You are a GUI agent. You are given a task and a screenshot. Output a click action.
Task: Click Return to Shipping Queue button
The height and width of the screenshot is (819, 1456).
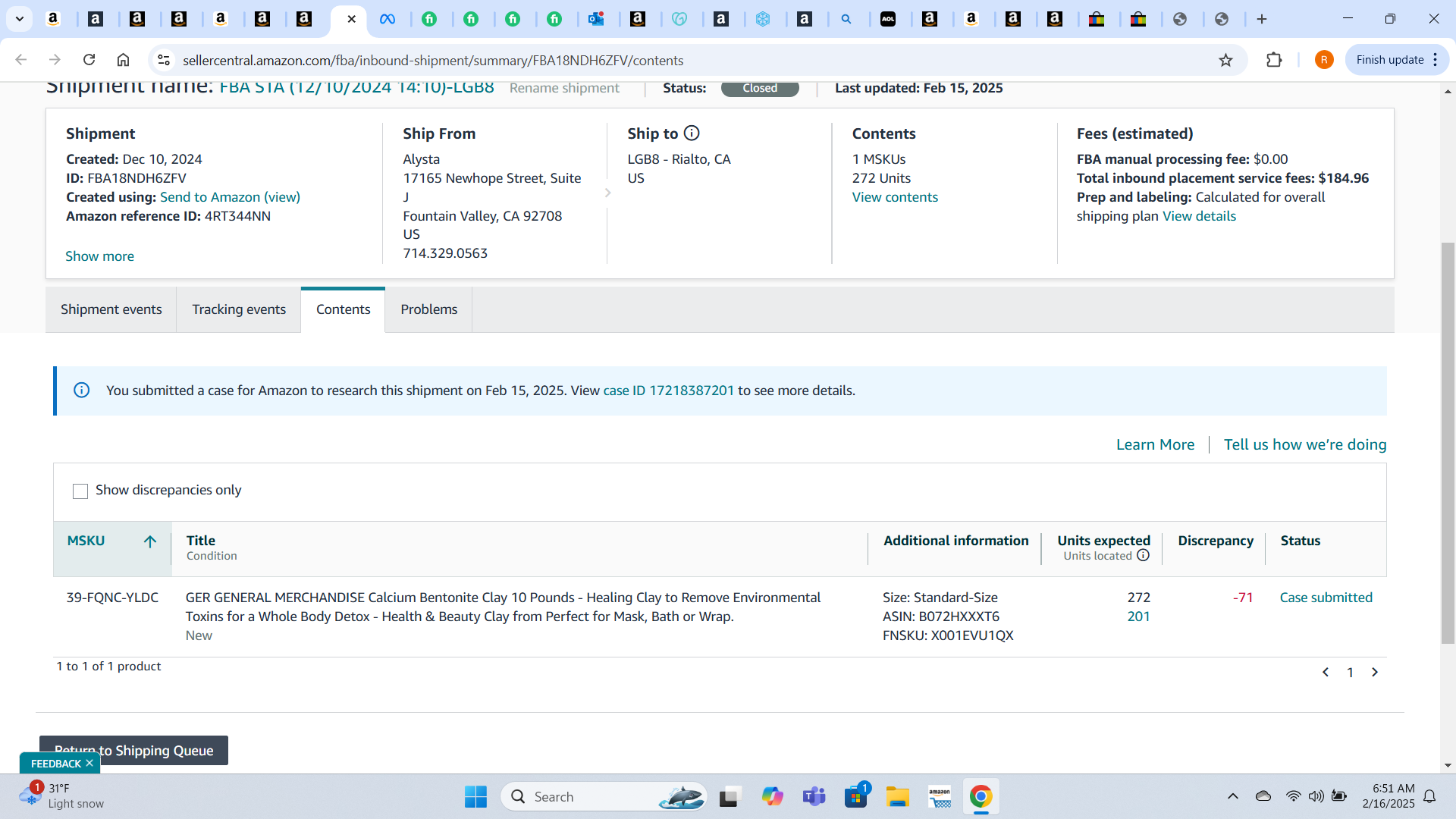tap(133, 751)
